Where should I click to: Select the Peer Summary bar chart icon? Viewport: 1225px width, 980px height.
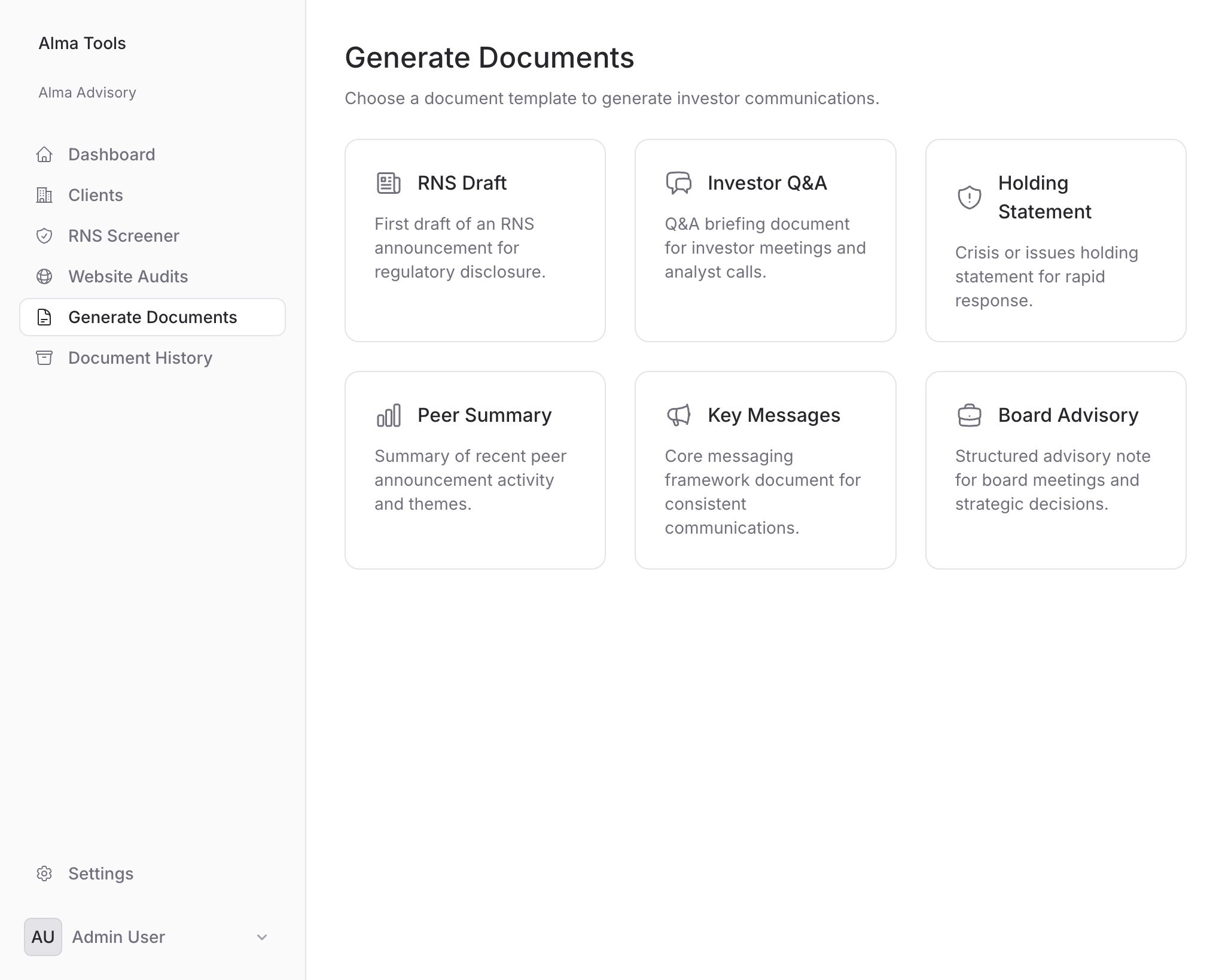tap(388, 415)
